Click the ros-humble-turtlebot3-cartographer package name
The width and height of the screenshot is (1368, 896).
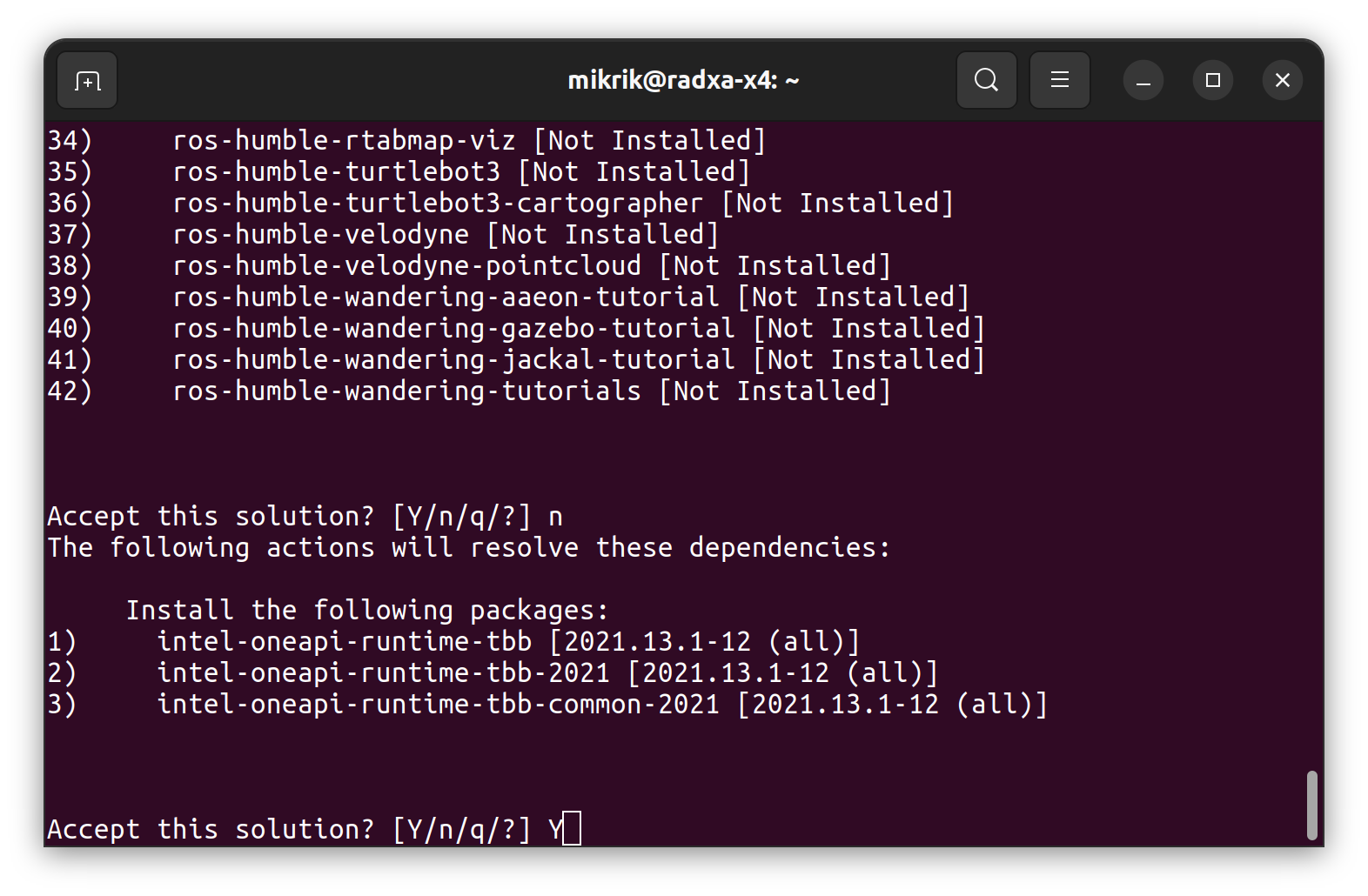coord(437,204)
